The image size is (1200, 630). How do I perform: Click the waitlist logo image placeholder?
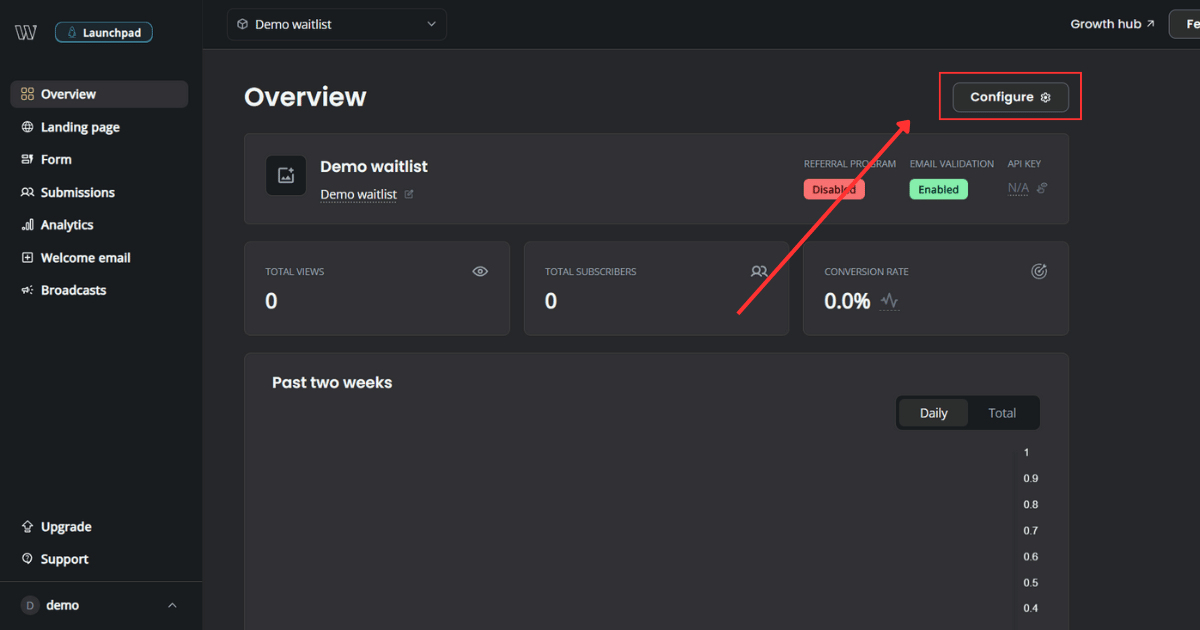[x=286, y=175]
